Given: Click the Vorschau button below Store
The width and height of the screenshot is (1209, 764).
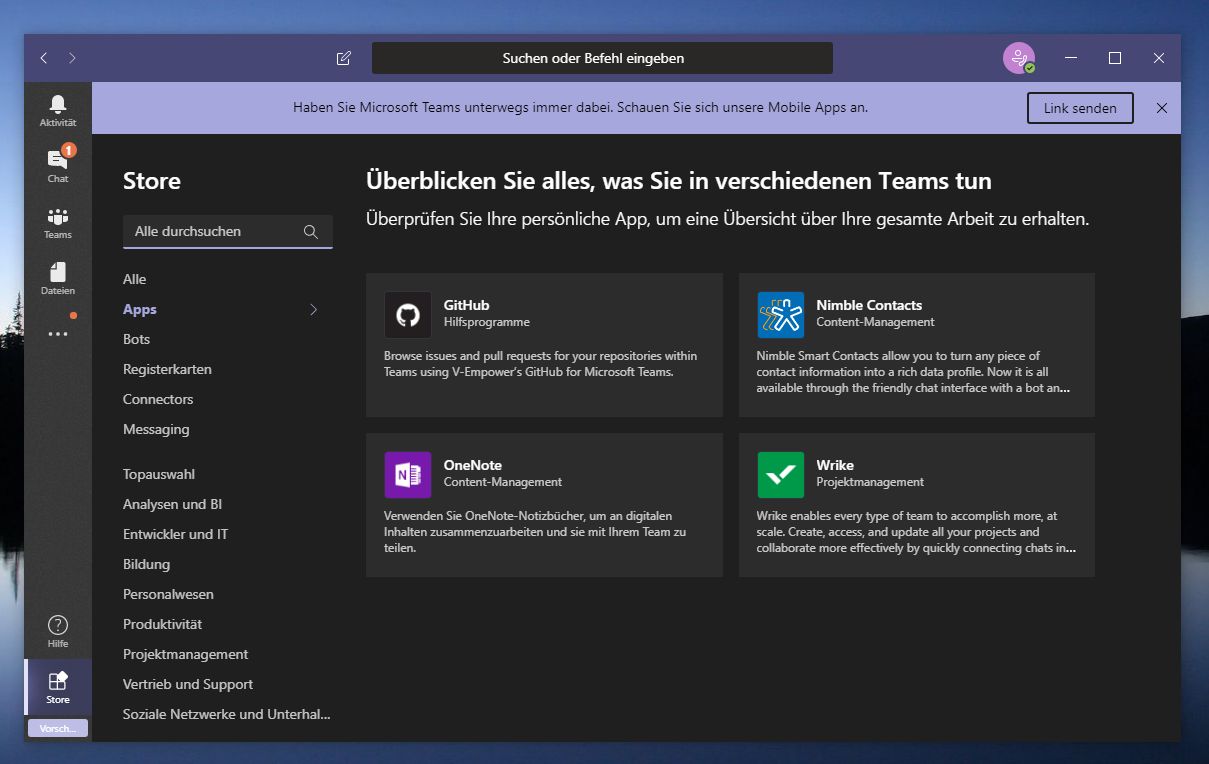Looking at the screenshot, I should [x=58, y=728].
